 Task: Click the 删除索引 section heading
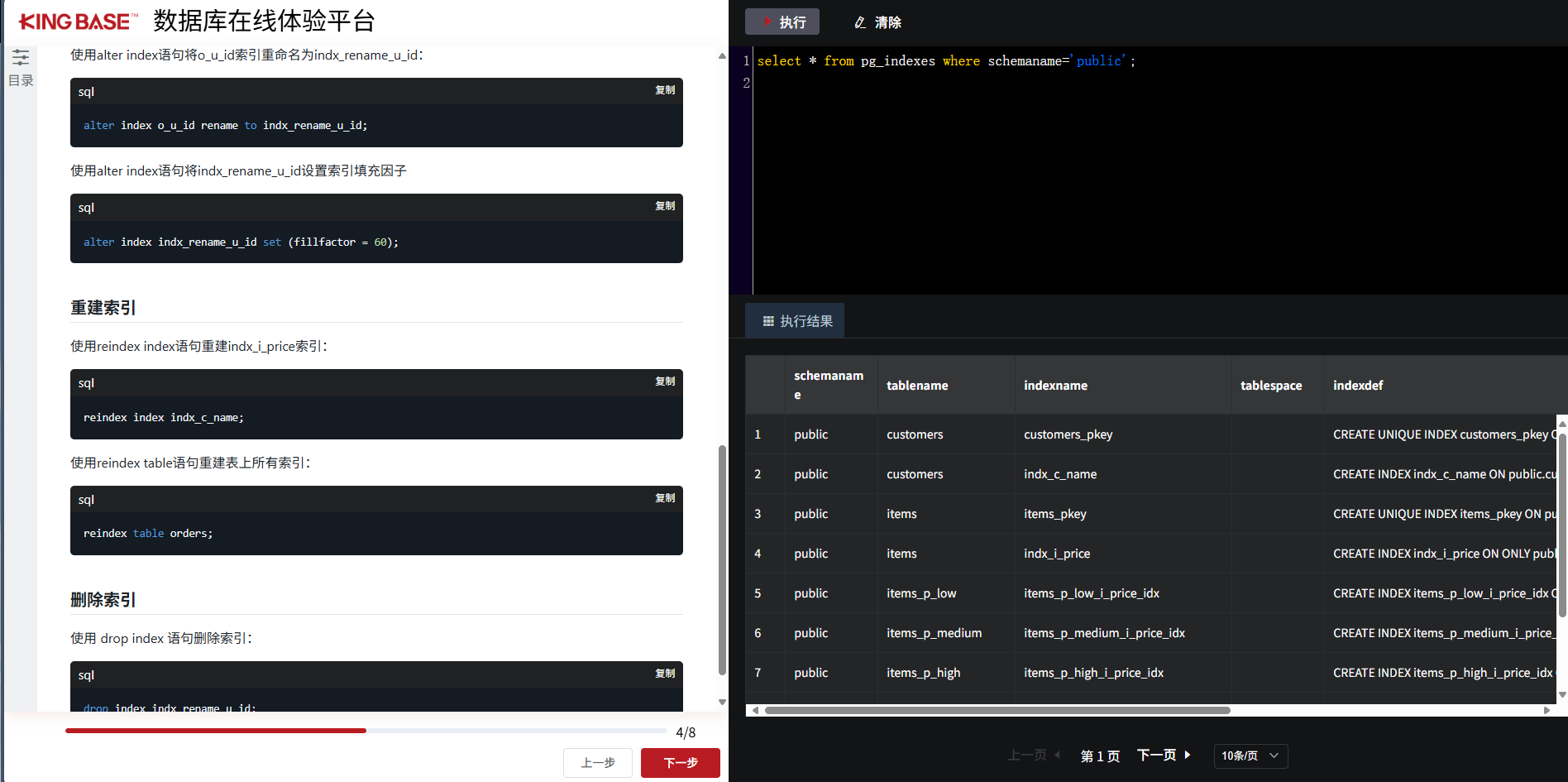[x=103, y=600]
